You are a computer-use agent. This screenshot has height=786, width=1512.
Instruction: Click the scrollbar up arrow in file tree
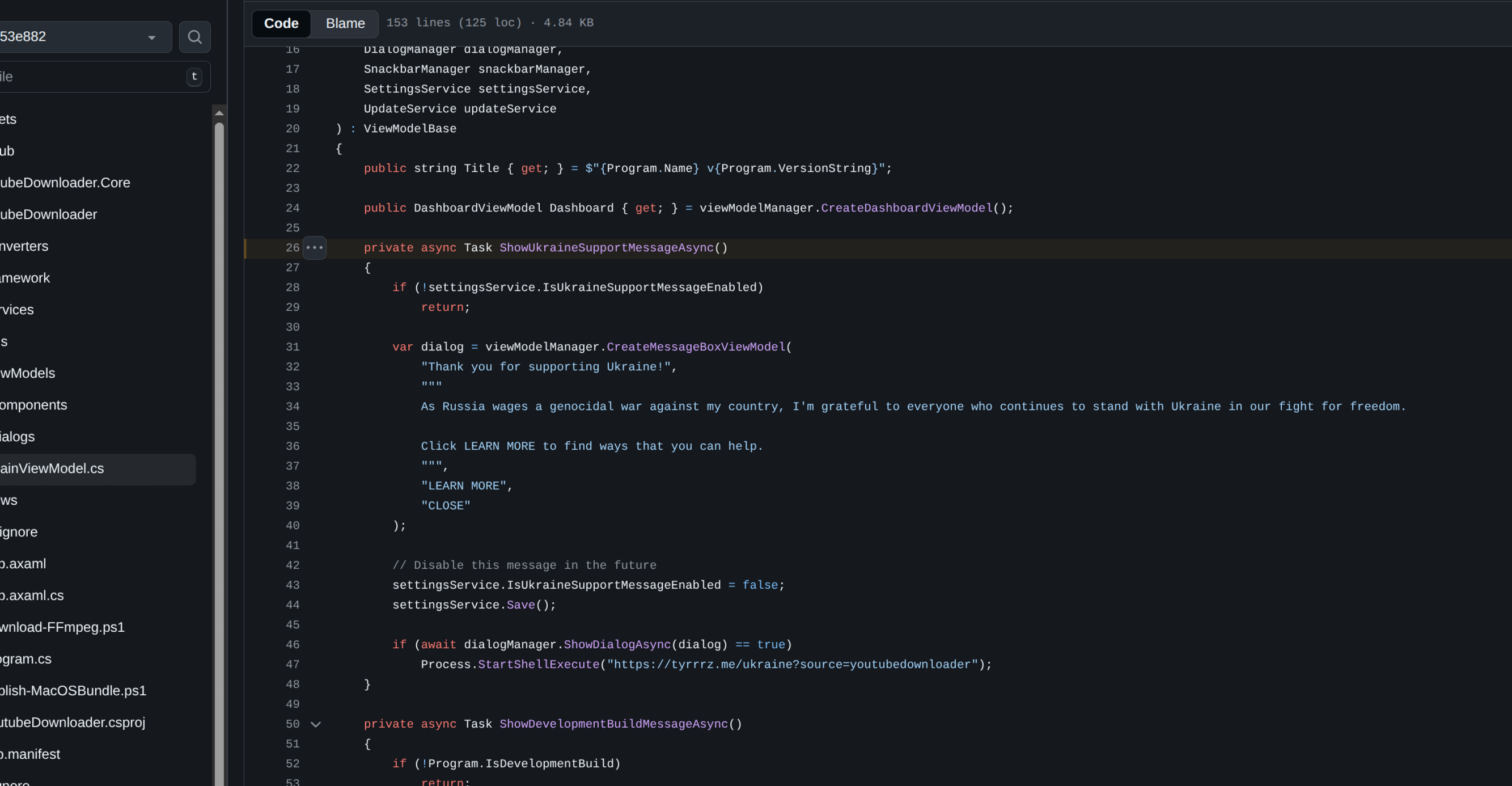tap(219, 113)
